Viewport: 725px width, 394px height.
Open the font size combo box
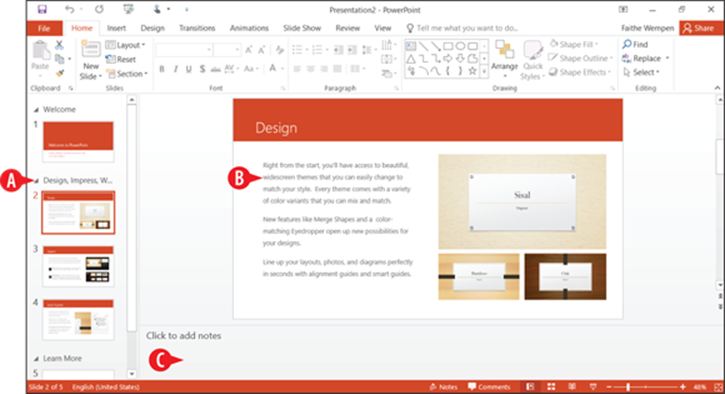227,49
